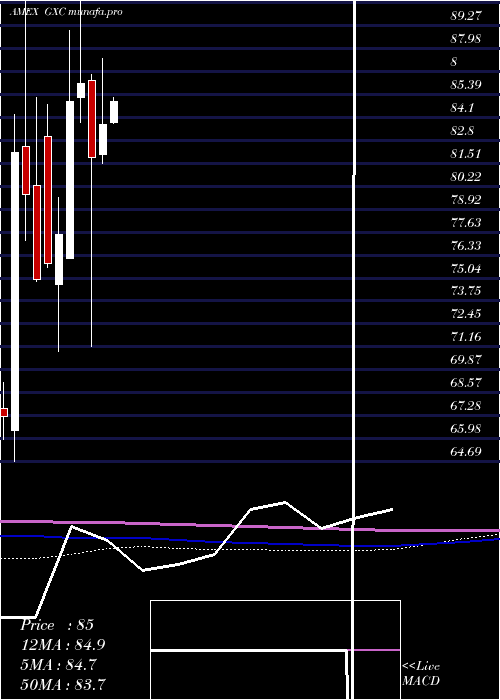Click the 72.45 price axis label

tap(466, 314)
